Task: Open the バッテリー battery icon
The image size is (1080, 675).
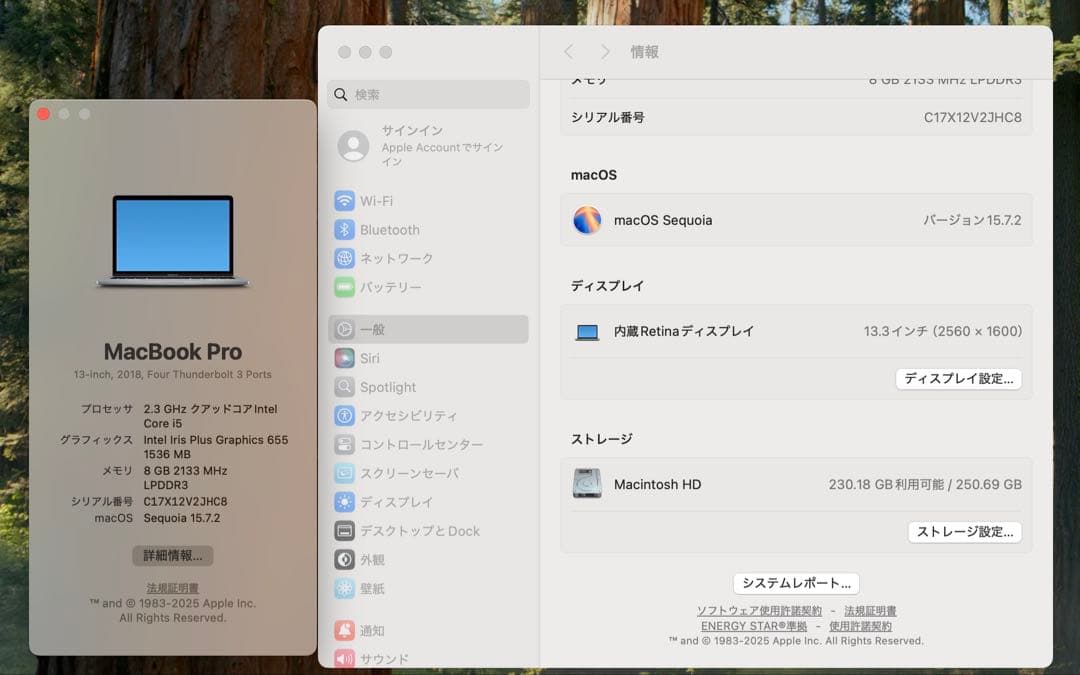Action: [344, 287]
